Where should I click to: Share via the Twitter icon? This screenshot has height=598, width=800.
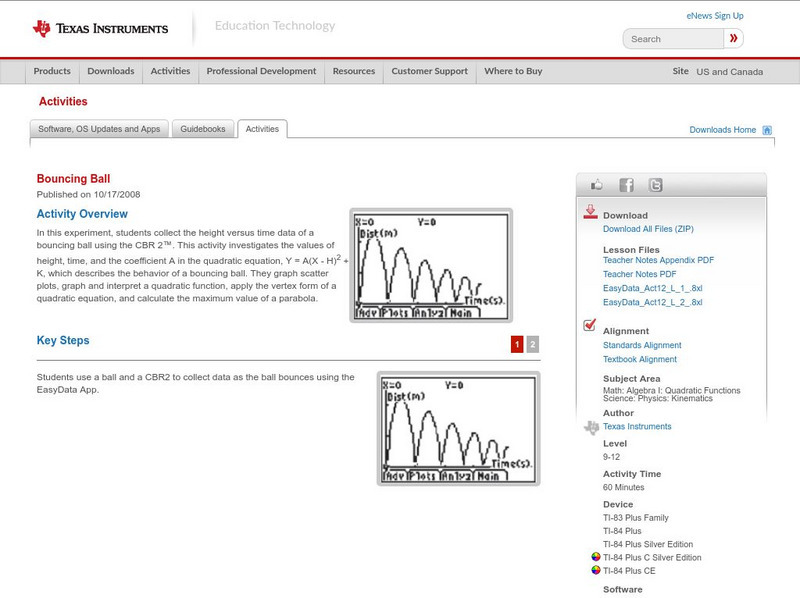[655, 185]
